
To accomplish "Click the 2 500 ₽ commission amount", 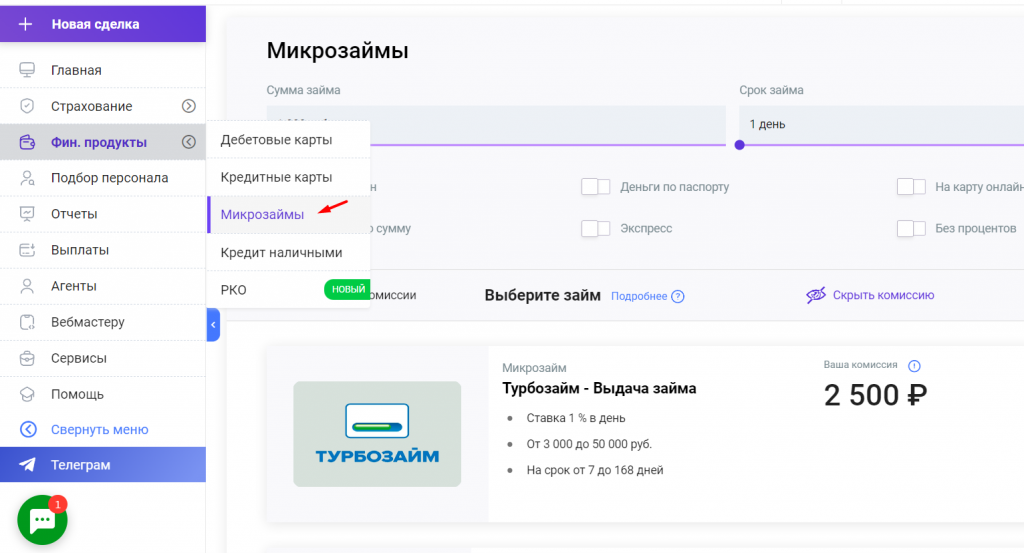I will [875, 396].
